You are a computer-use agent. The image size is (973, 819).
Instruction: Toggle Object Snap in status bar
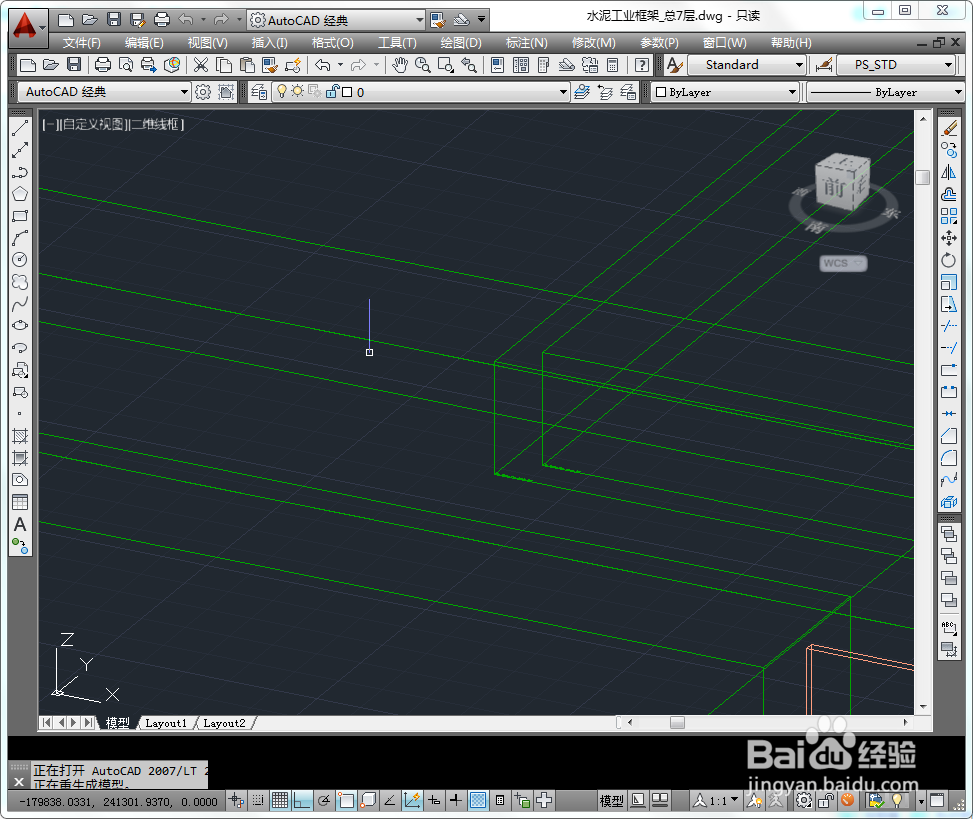pos(346,800)
